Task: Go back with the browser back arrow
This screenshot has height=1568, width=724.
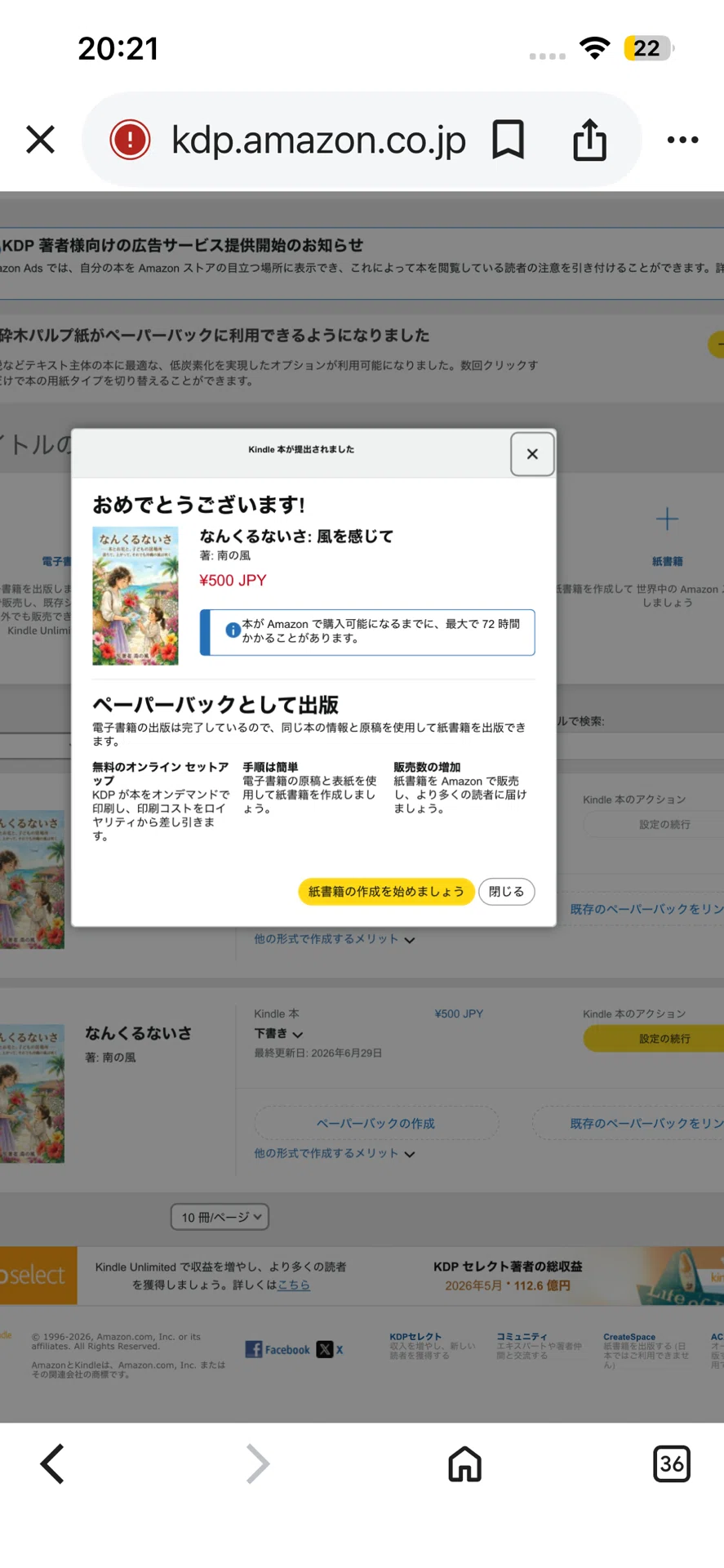Action: click(x=52, y=1463)
